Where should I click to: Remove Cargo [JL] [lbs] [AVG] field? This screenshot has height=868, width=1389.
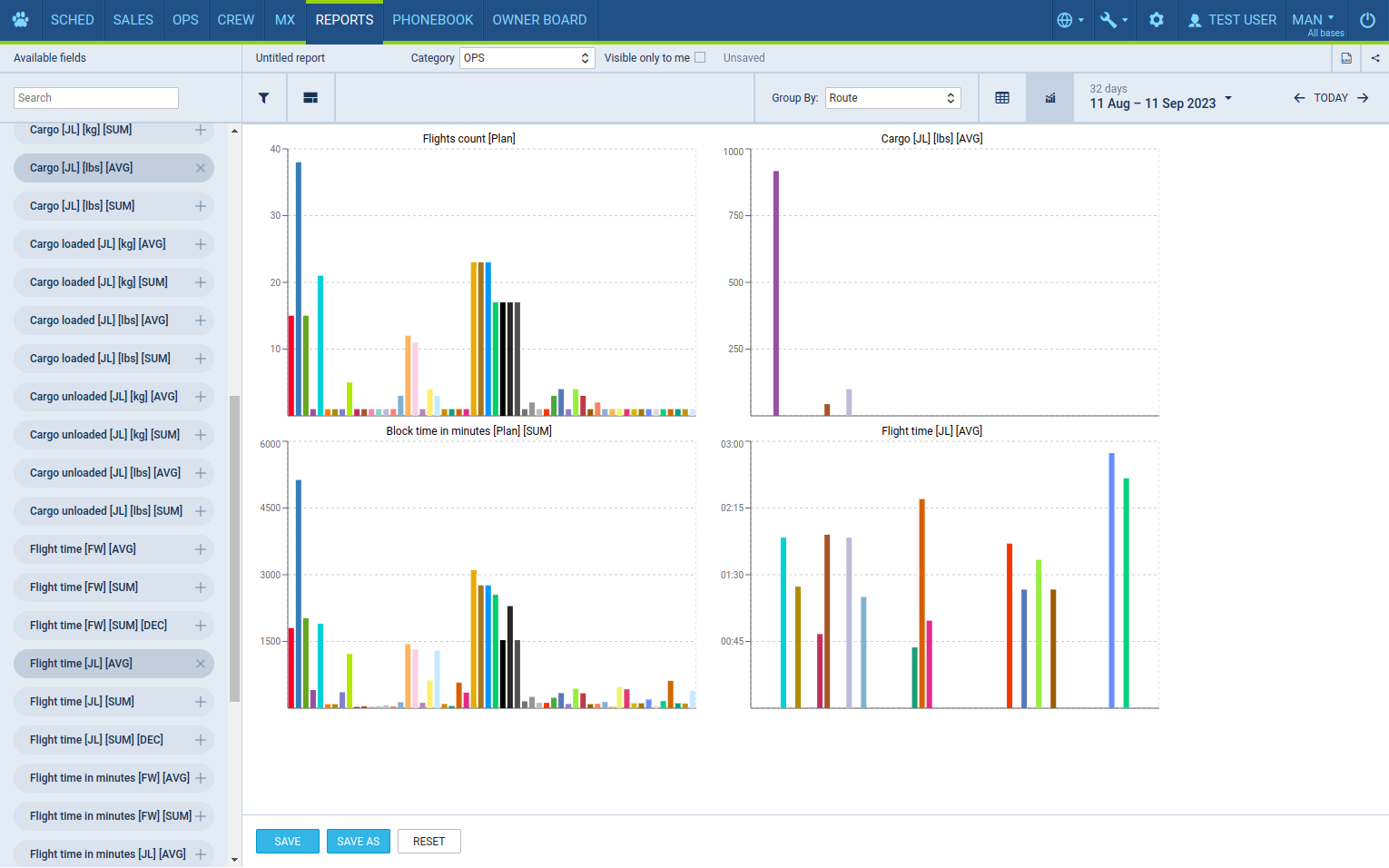pos(201,168)
